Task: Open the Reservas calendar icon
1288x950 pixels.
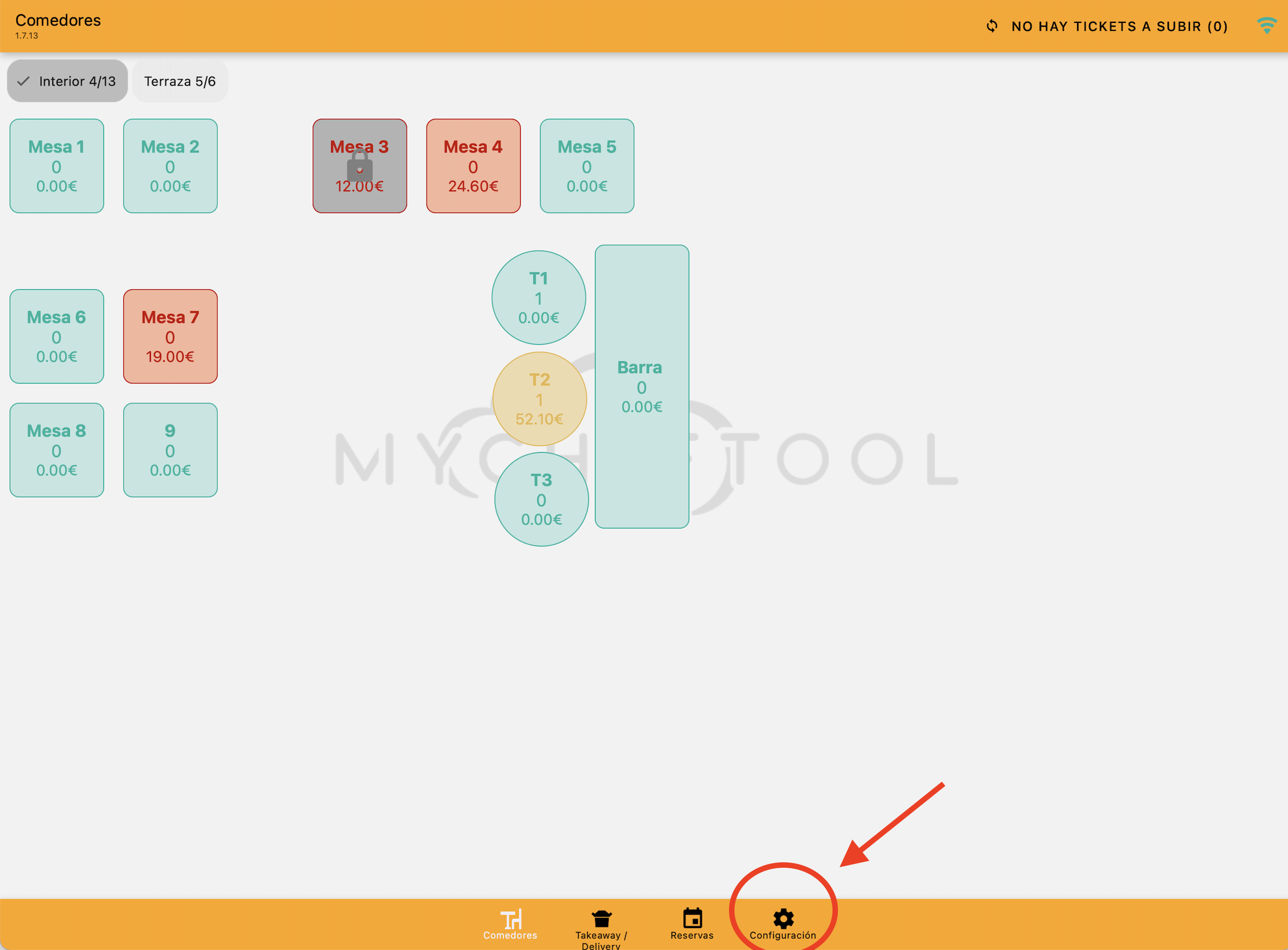Action: pos(692,918)
